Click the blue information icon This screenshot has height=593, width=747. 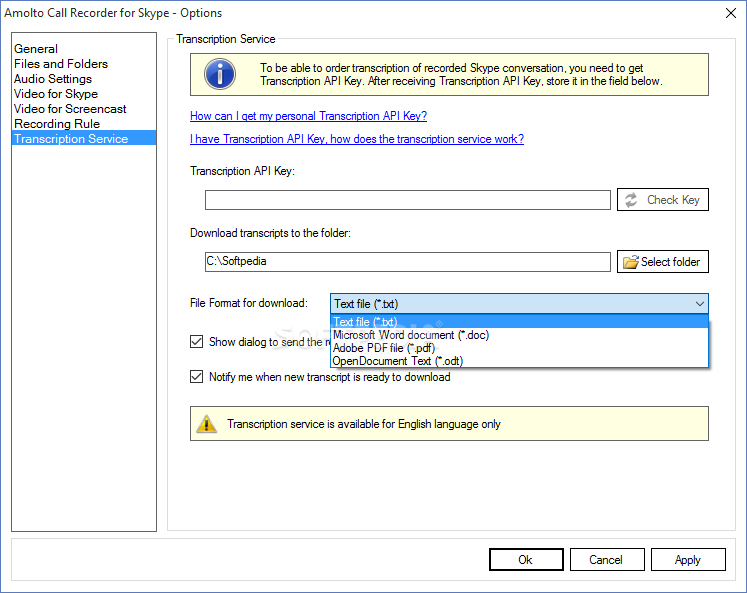(x=220, y=74)
